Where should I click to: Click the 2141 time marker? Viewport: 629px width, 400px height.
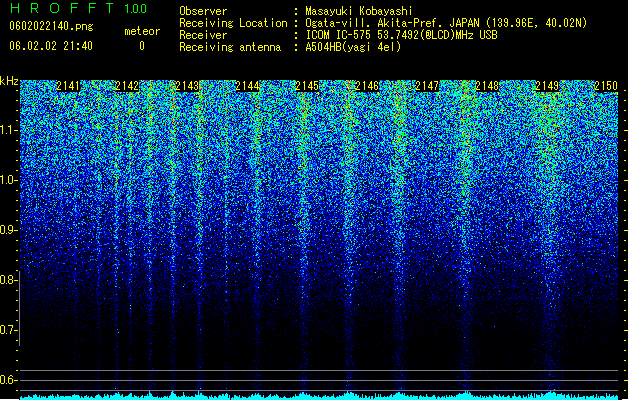68,86
